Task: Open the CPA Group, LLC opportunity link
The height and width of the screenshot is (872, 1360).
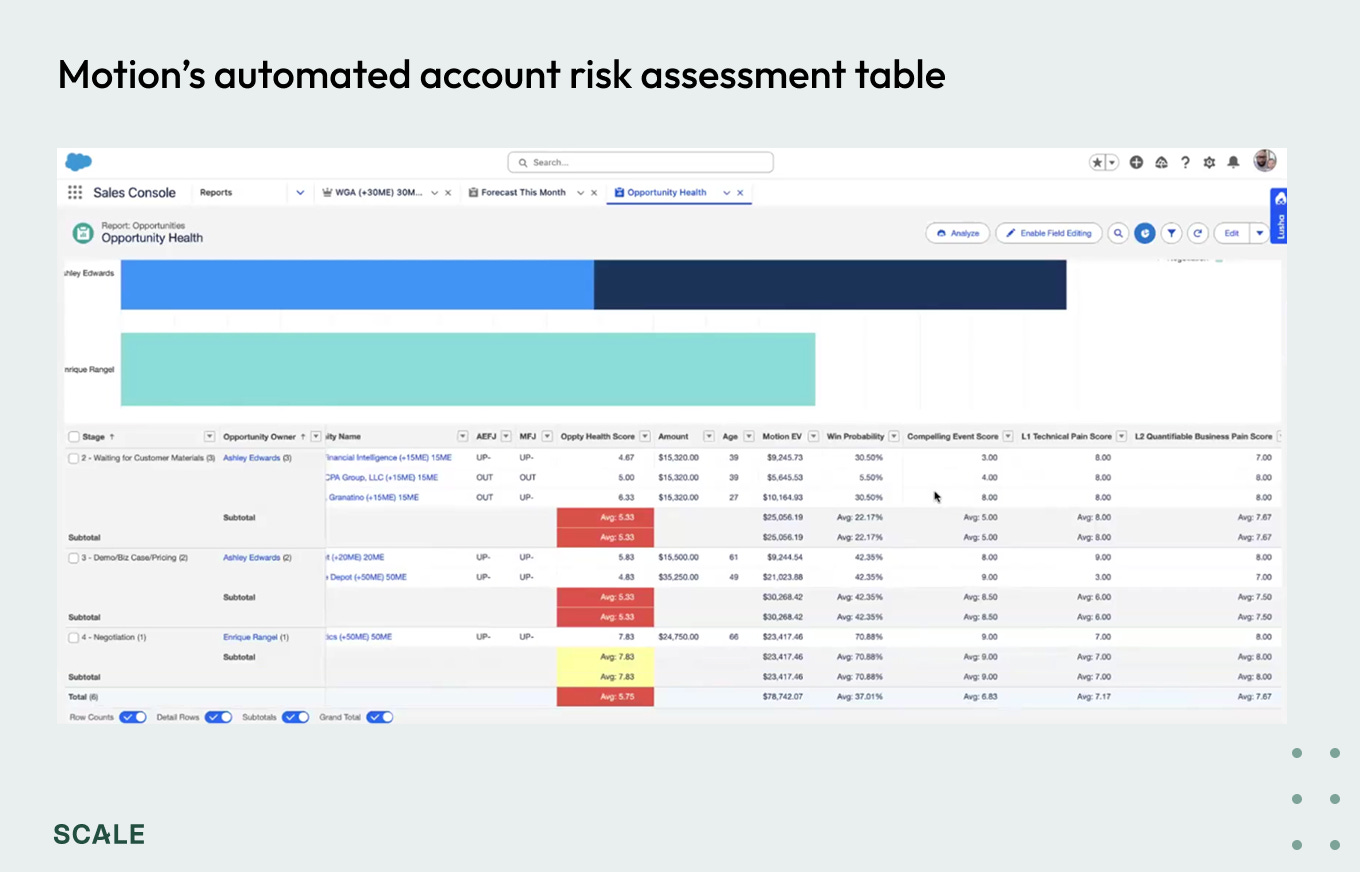Action: (x=382, y=478)
